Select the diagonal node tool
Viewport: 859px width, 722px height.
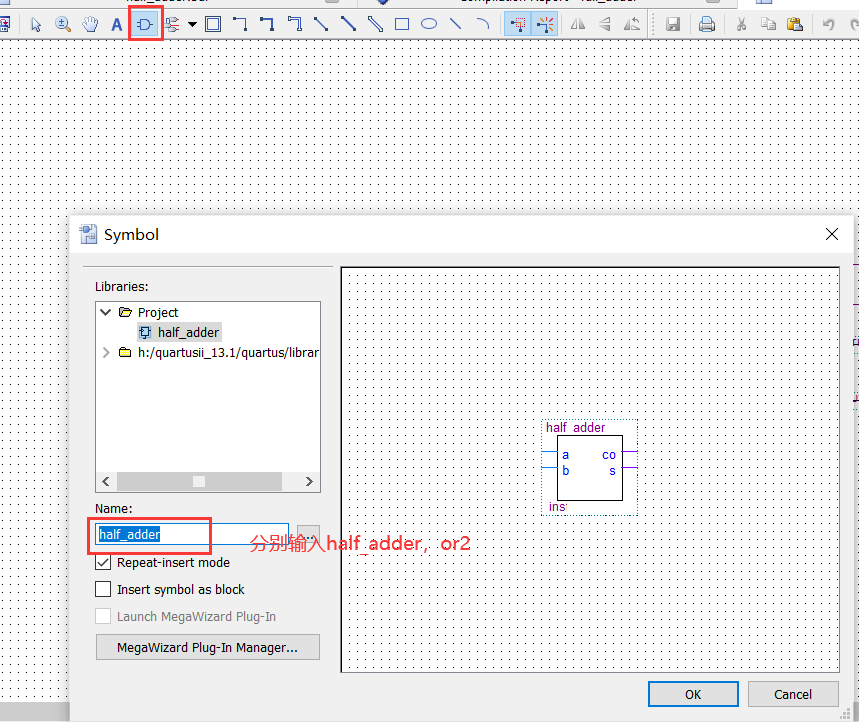coord(321,25)
